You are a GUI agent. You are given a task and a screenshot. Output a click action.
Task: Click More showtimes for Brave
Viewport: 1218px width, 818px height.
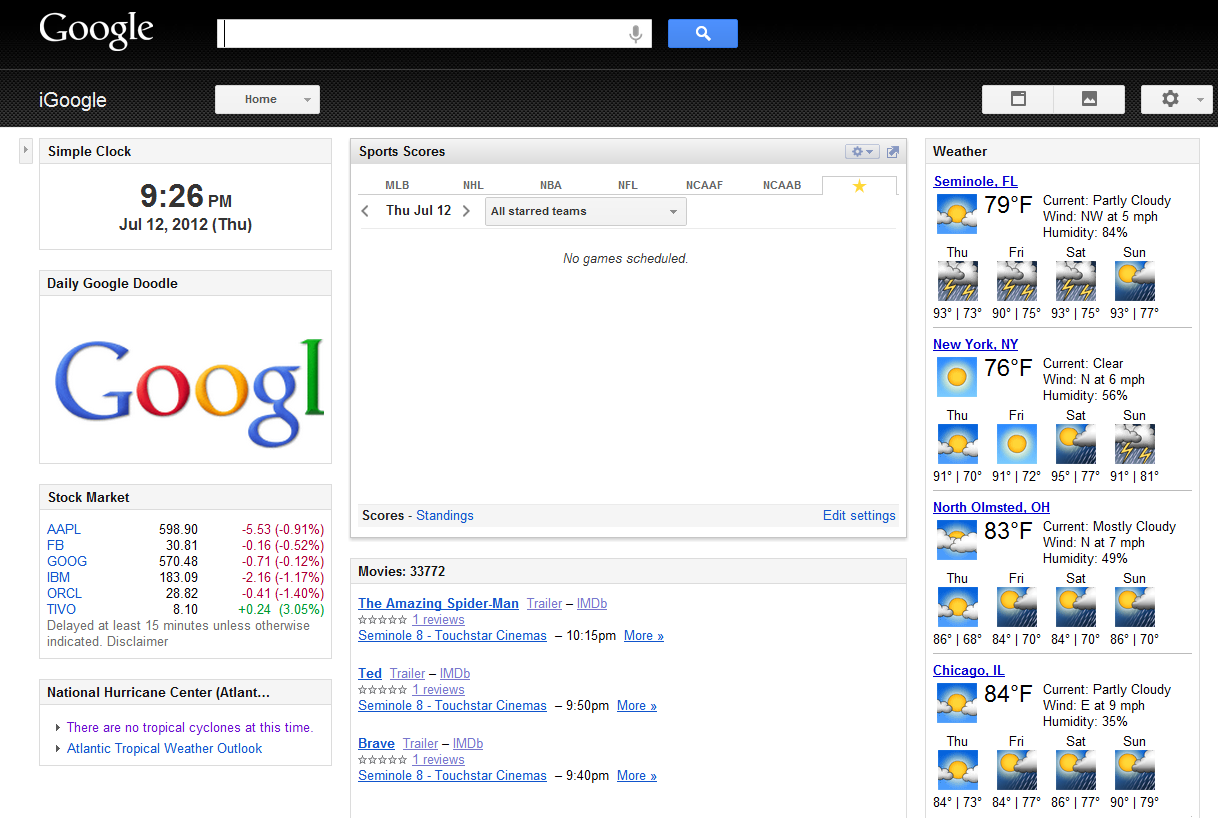[x=637, y=775]
